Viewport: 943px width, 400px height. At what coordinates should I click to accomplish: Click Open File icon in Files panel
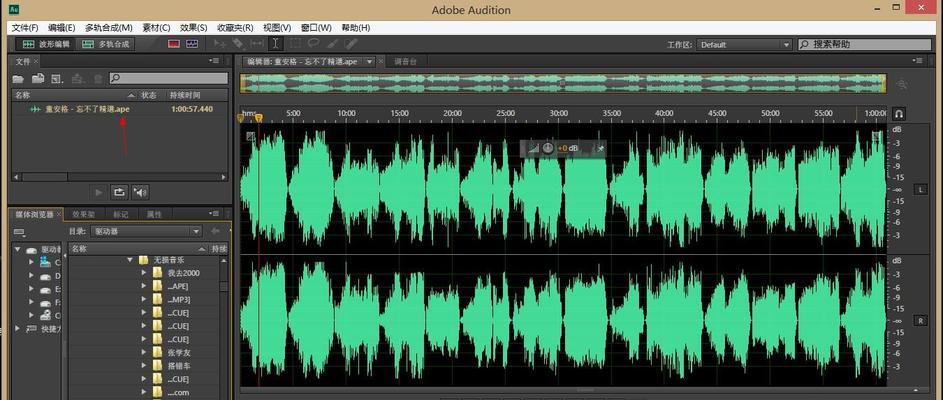pyautogui.click(x=18, y=78)
